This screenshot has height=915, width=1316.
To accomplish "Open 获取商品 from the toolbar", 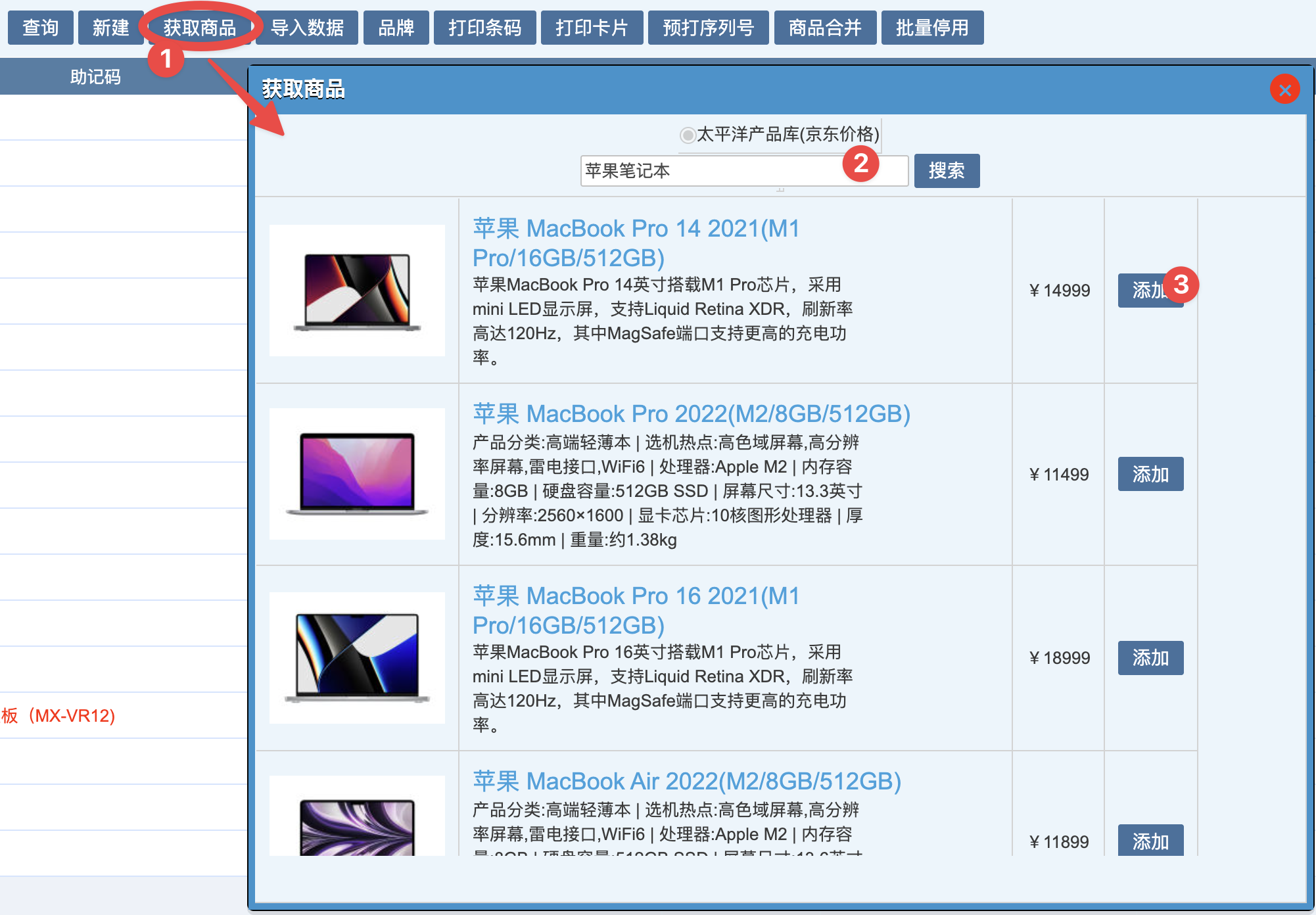I will pyautogui.click(x=199, y=28).
